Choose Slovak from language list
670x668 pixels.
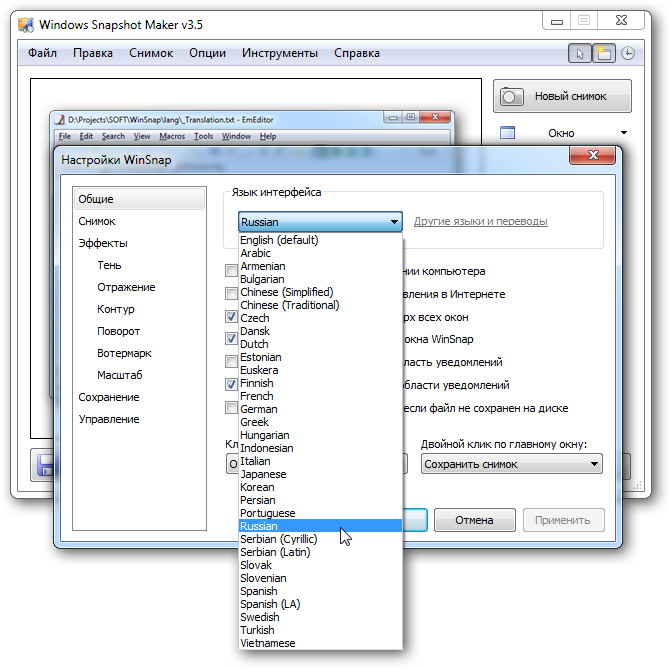pos(320,565)
